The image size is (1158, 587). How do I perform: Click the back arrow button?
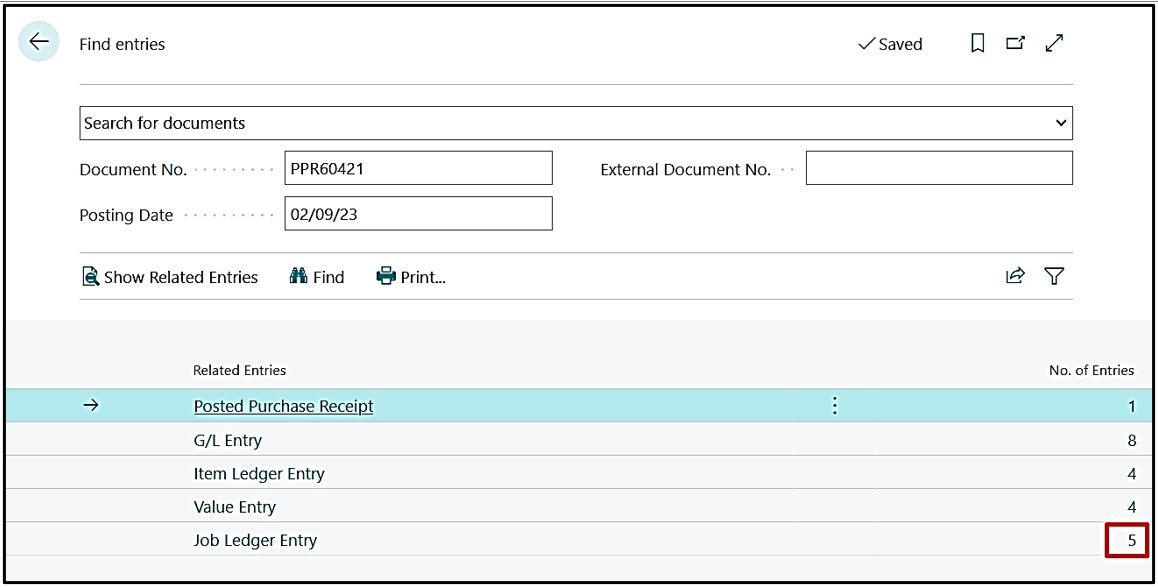pyautogui.click(x=39, y=43)
